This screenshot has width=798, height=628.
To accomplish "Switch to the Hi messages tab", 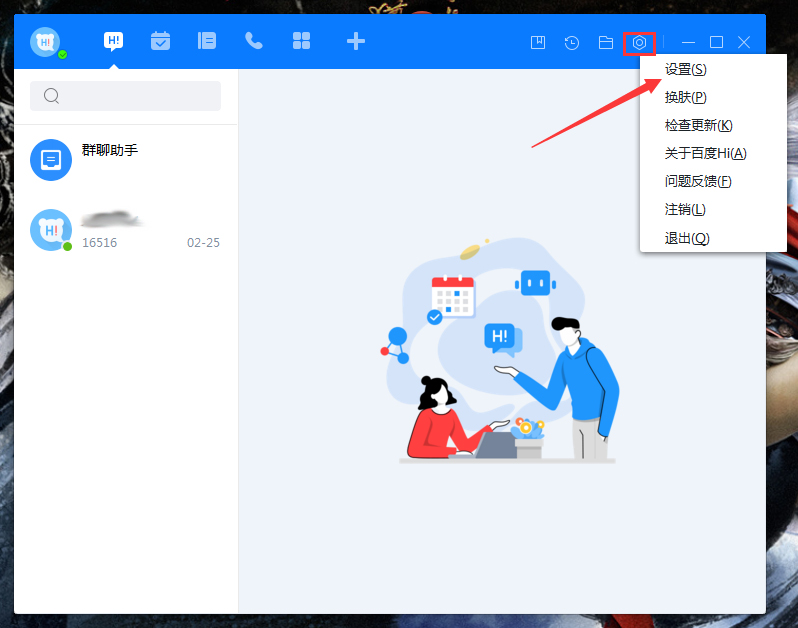I will [x=113, y=41].
